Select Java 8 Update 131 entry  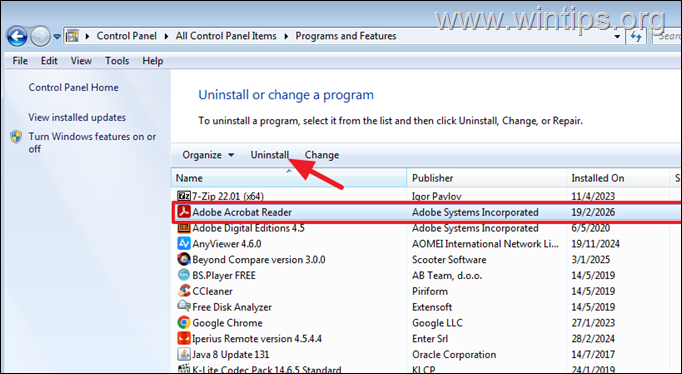point(231,354)
